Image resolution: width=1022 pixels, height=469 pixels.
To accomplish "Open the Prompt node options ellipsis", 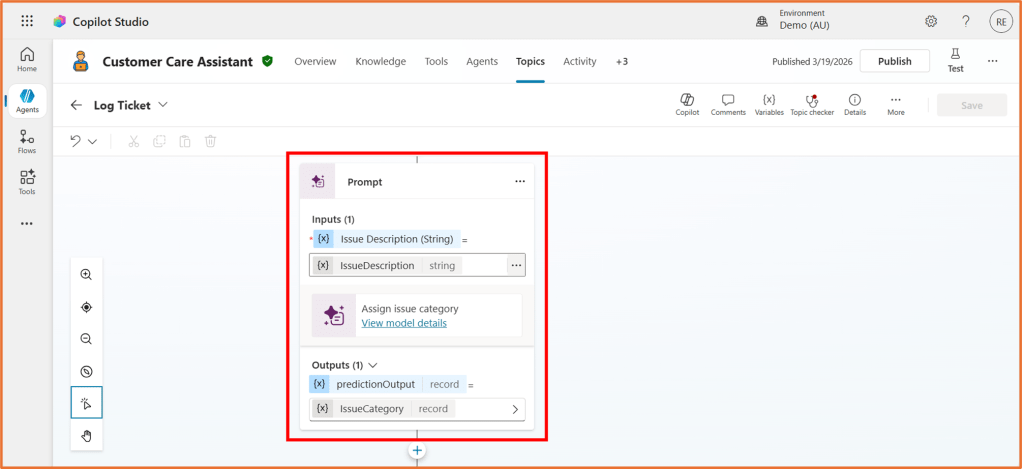I will [519, 182].
